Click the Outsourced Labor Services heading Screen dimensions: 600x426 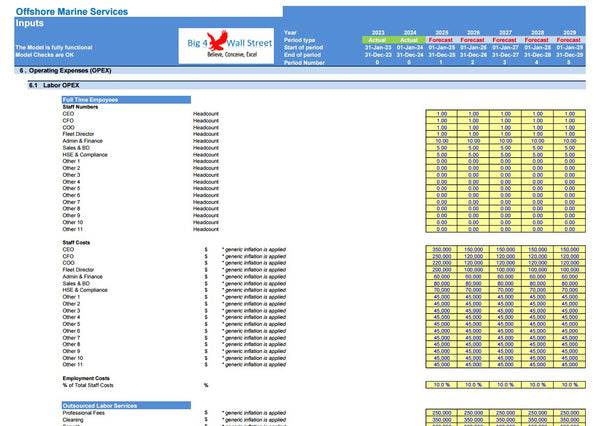tap(100, 403)
